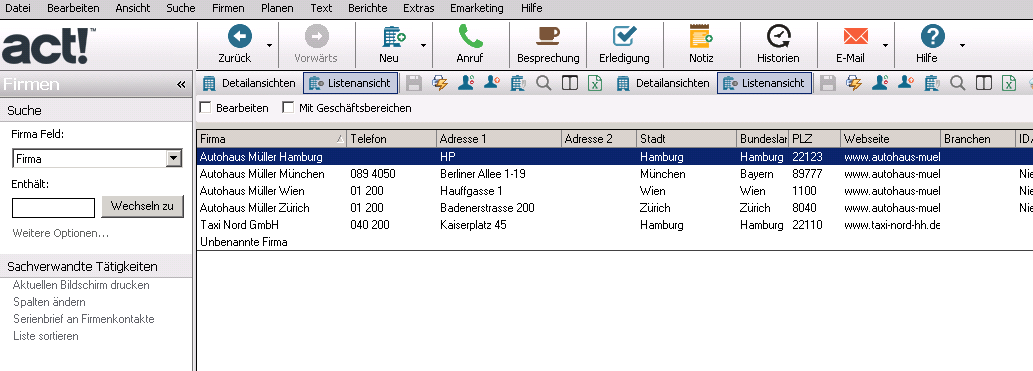Open the Emarketing menu
The height and width of the screenshot is (371, 1033).
pos(477,8)
